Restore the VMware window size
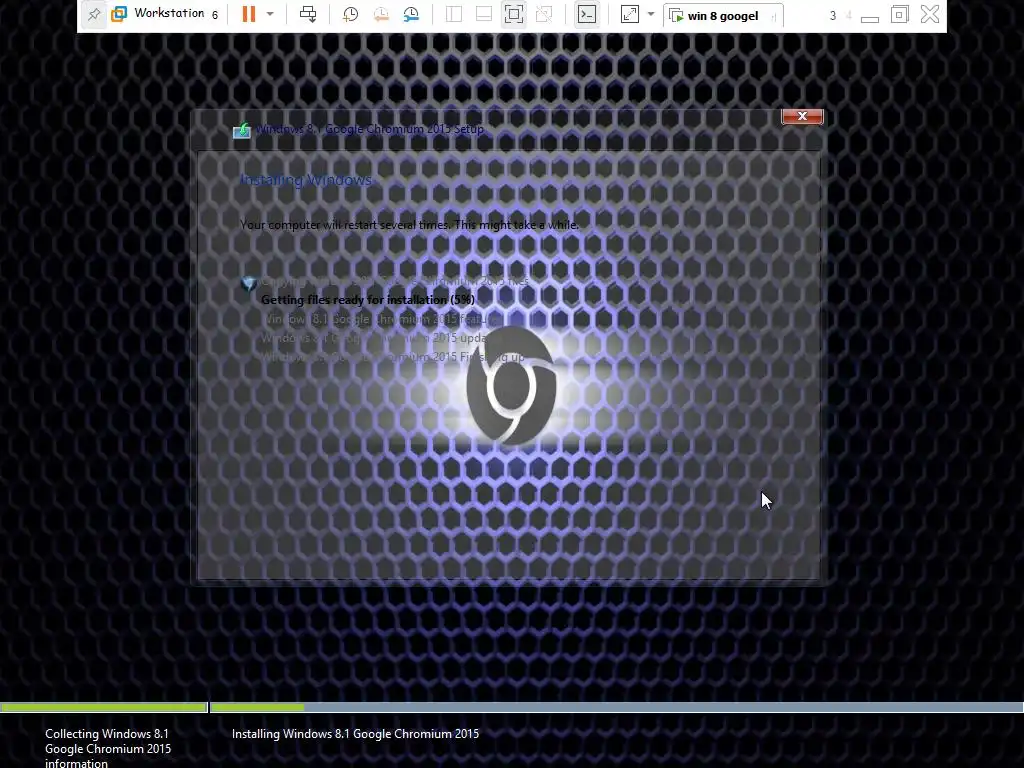The image size is (1024, 768). (x=900, y=14)
